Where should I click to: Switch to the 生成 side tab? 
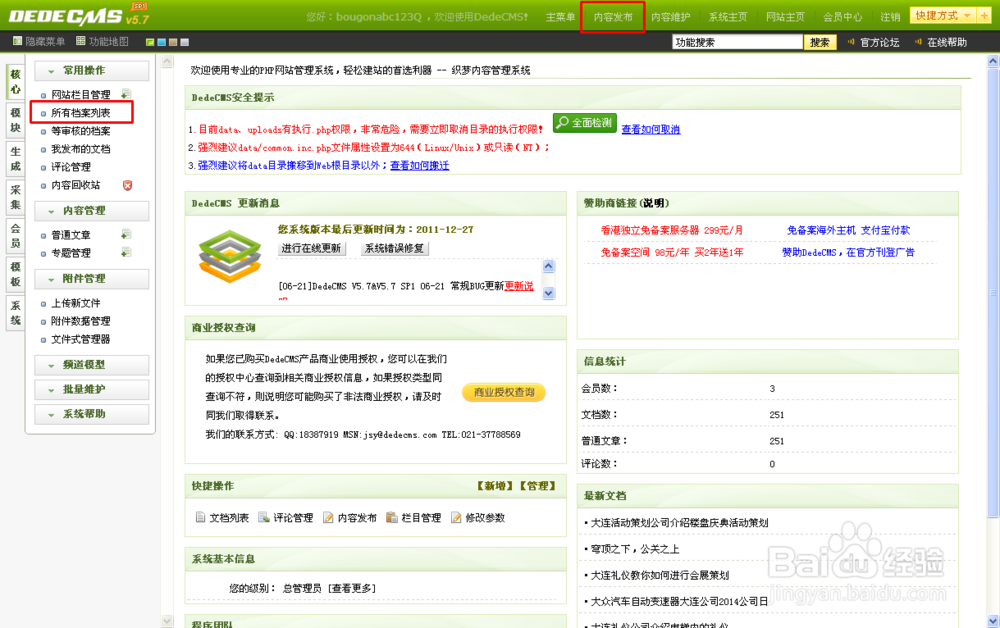pyautogui.click(x=15, y=159)
